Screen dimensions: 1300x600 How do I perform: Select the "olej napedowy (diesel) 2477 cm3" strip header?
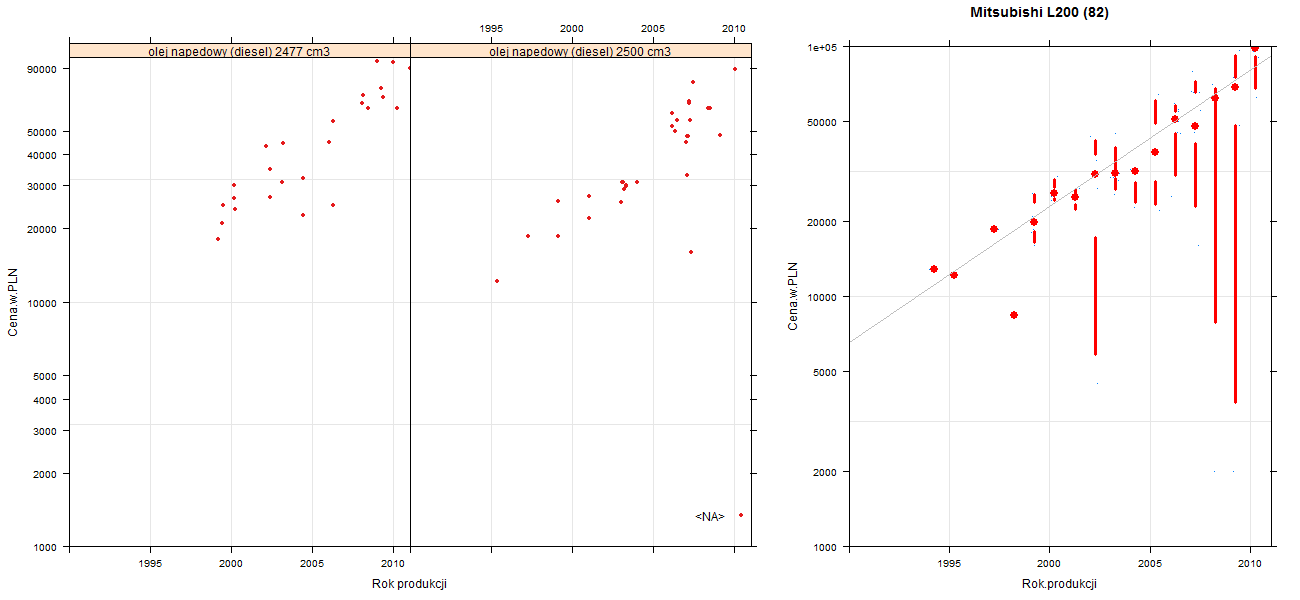(x=240, y=51)
